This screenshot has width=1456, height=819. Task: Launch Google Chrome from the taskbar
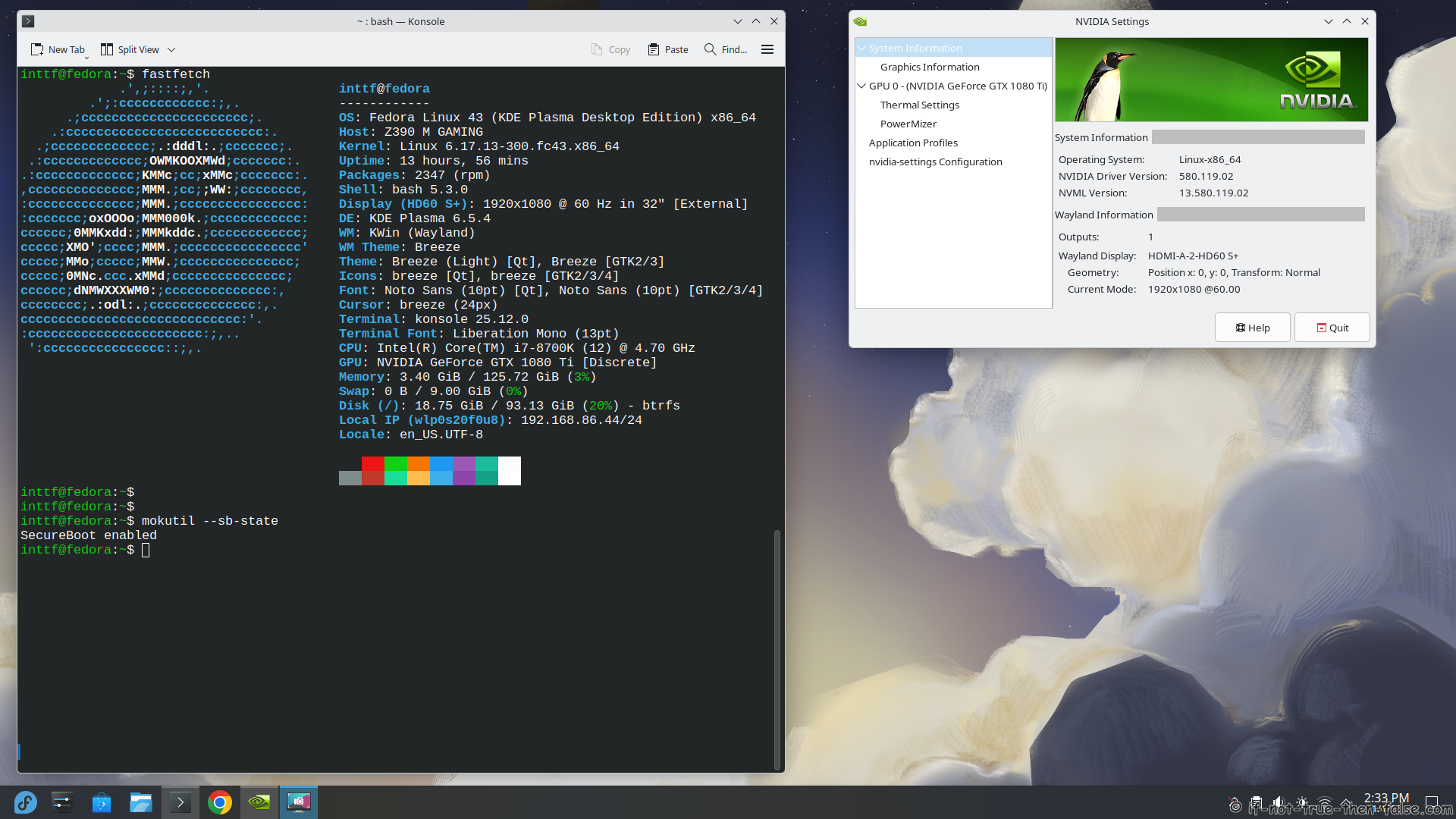point(220,802)
